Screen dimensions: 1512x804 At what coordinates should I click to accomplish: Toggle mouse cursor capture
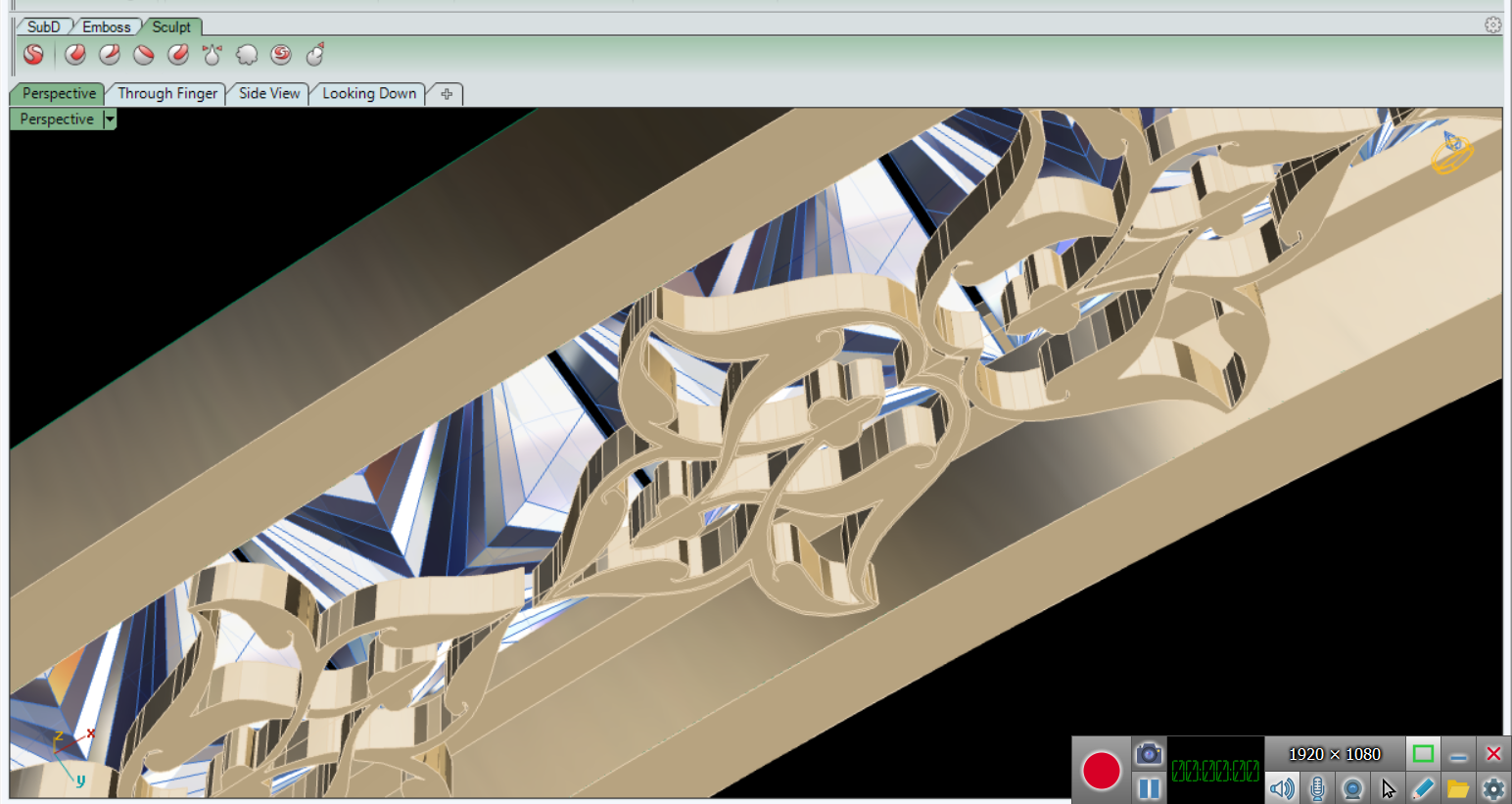tap(1388, 788)
